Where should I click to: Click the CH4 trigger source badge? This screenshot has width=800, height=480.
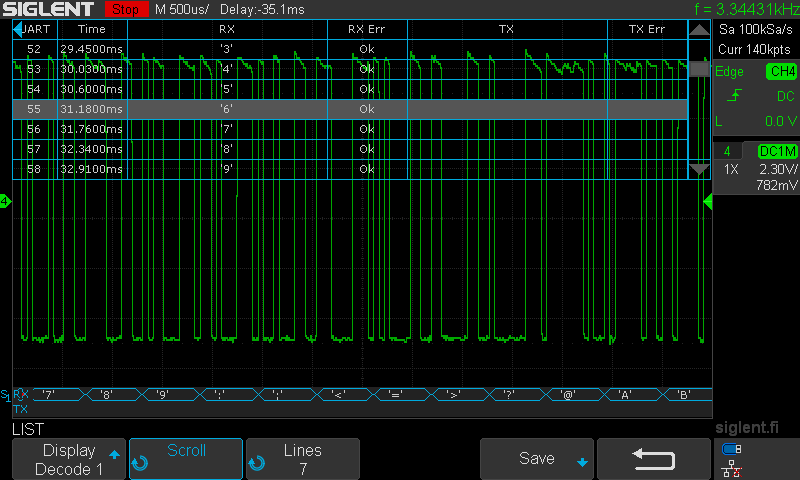coord(781,71)
